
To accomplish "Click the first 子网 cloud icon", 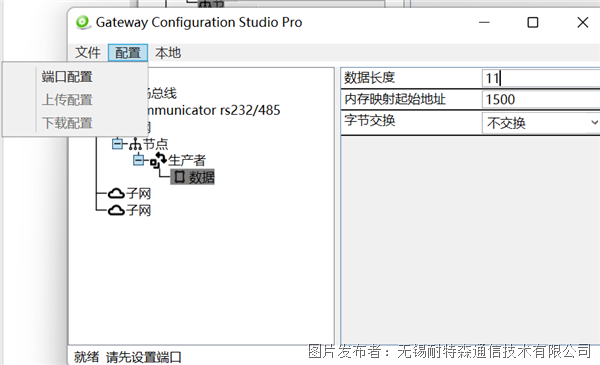I will (x=116, y=194).
